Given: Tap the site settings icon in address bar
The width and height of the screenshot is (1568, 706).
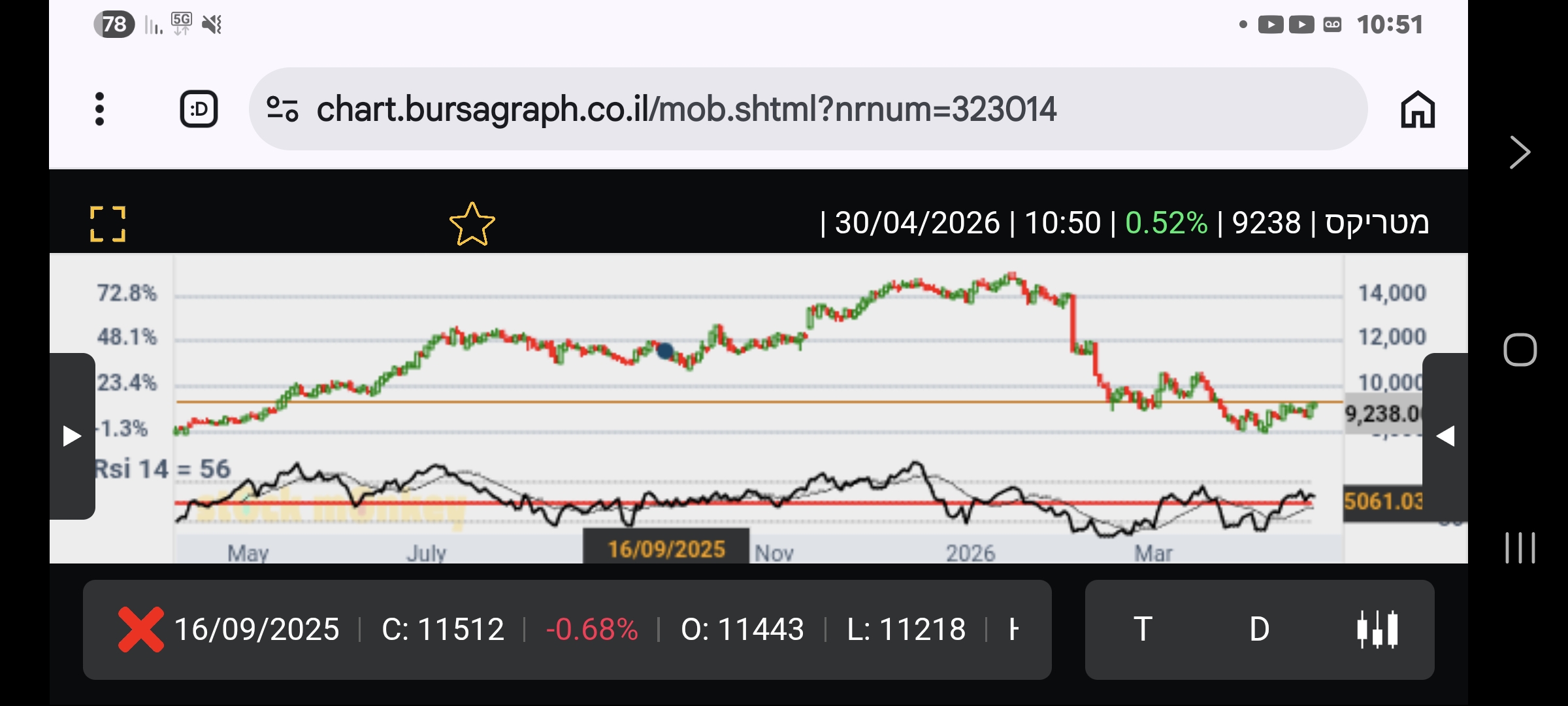Looking at the screenshot, I should (282, 109).
